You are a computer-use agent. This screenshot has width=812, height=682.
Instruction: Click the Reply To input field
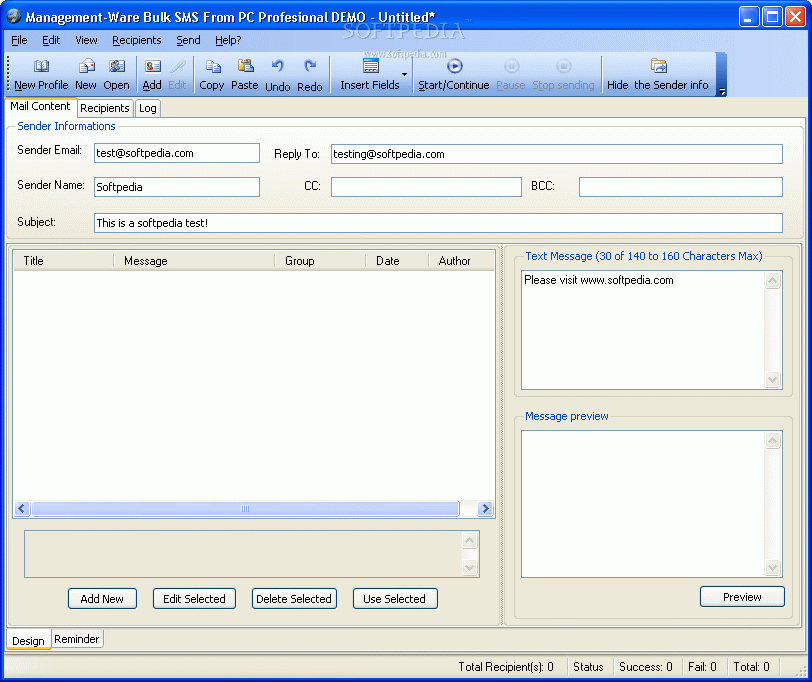pos(557,154)
